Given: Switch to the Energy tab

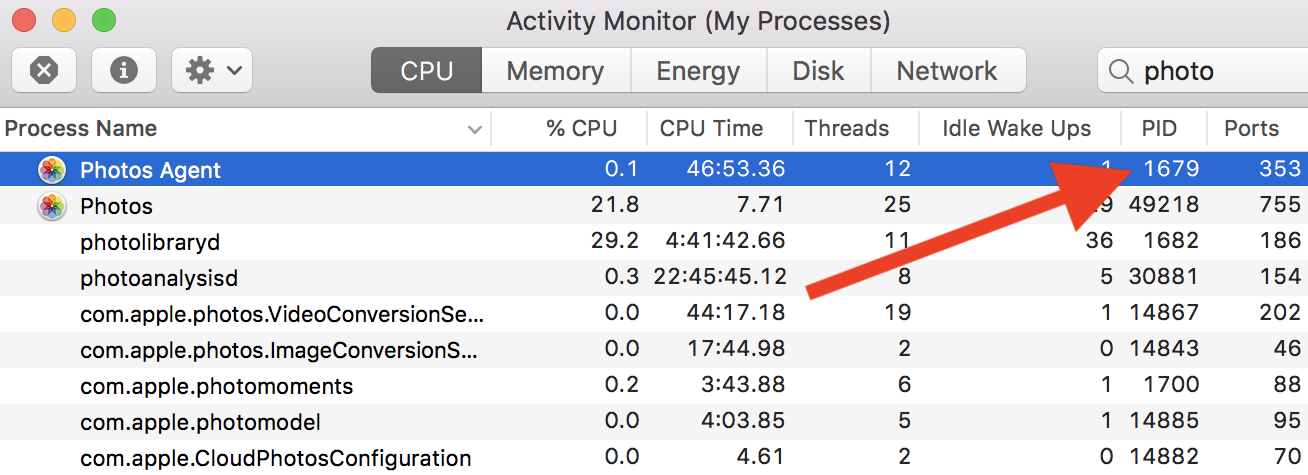Looking at the screenshot, I should coord(698,71).
